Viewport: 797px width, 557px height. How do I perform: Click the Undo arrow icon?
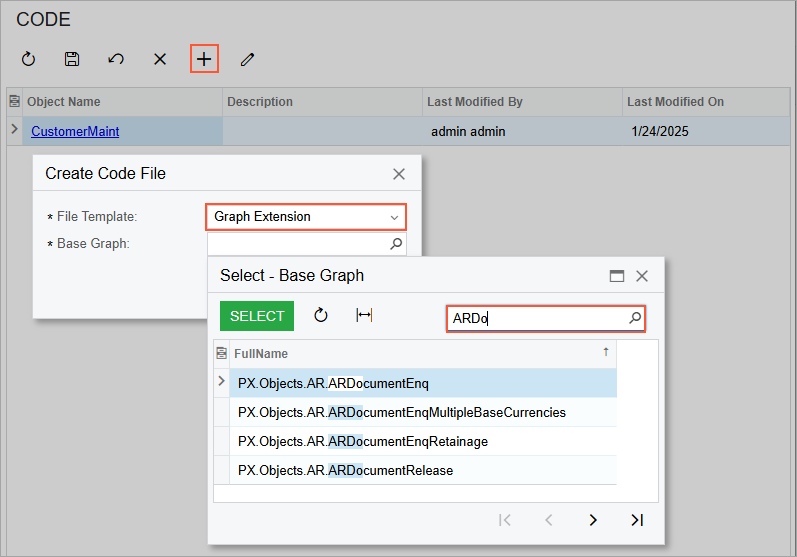click(116, 59)
